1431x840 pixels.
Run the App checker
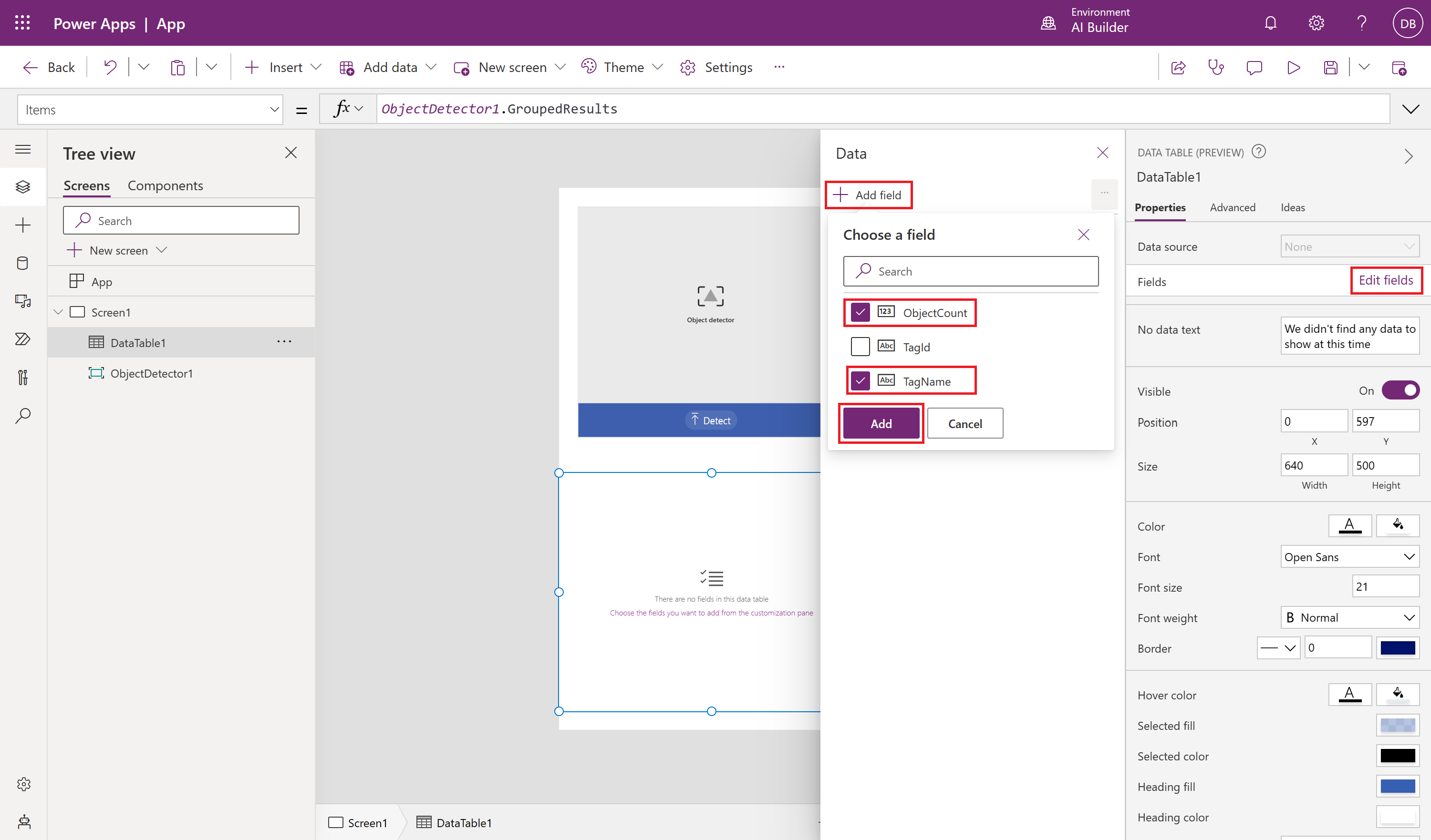point(1216,67)
